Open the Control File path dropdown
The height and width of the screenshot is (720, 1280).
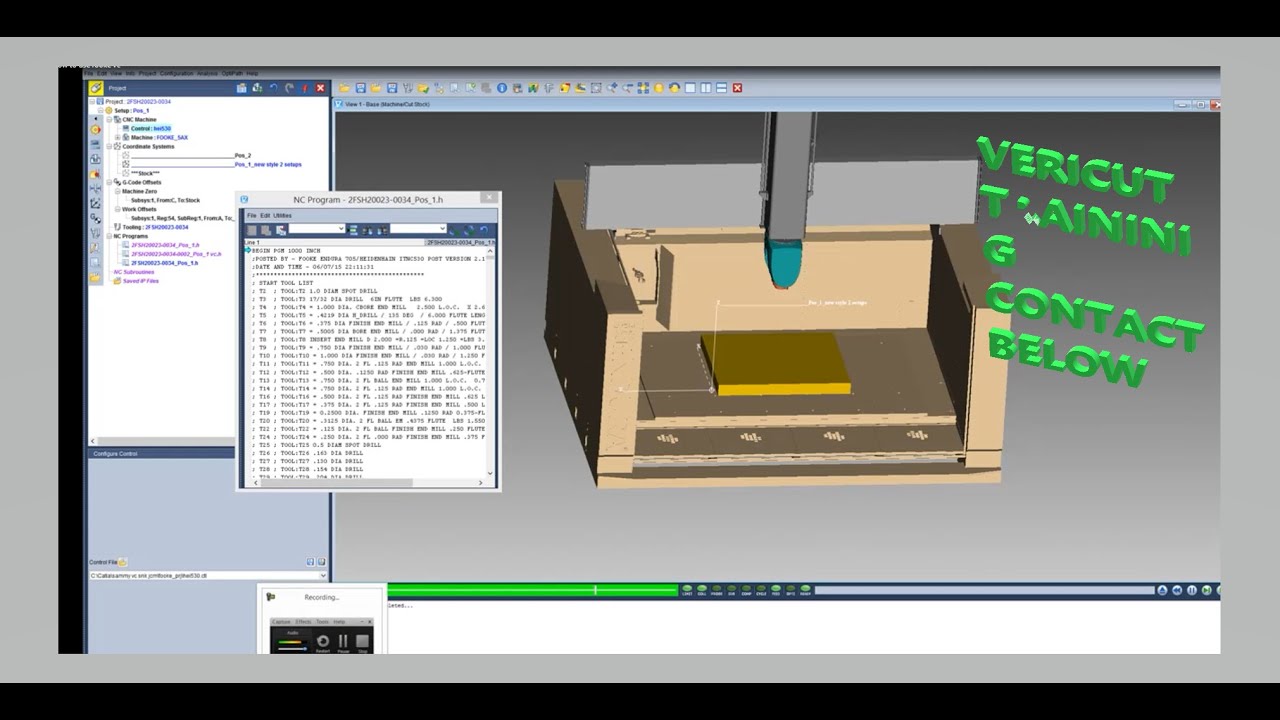click(323, 576)
